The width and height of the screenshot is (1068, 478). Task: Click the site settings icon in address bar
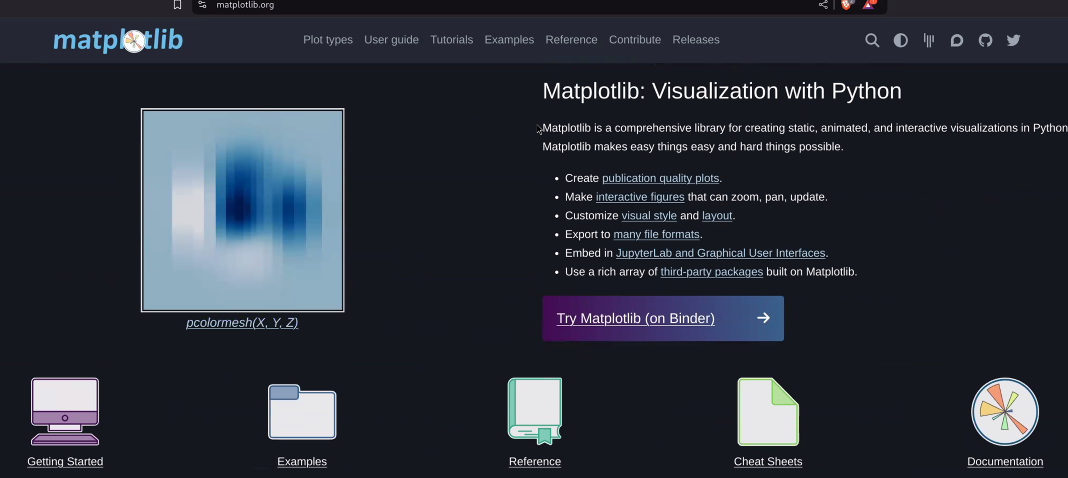[x=202, y=5]
